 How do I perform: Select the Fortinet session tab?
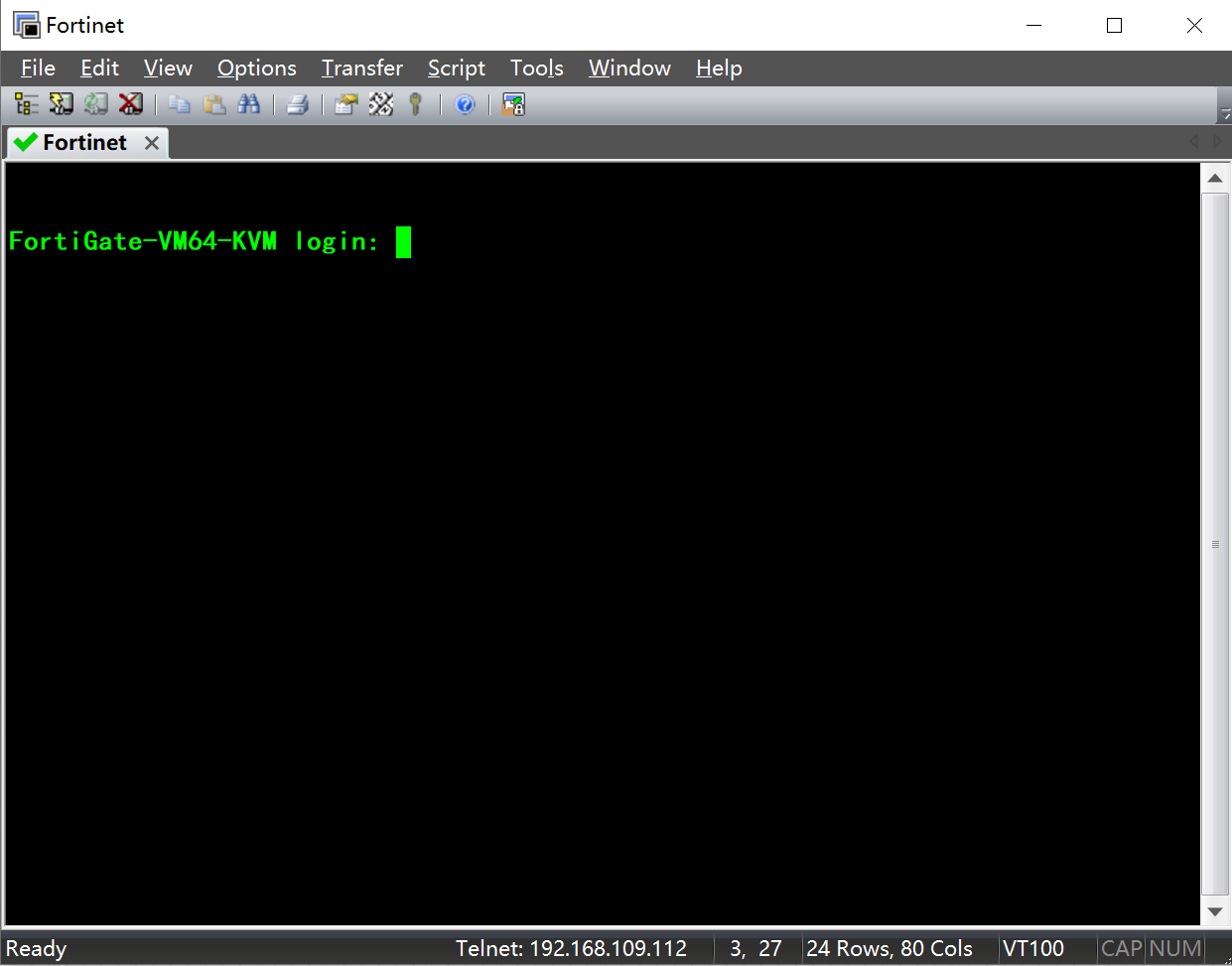85,142
